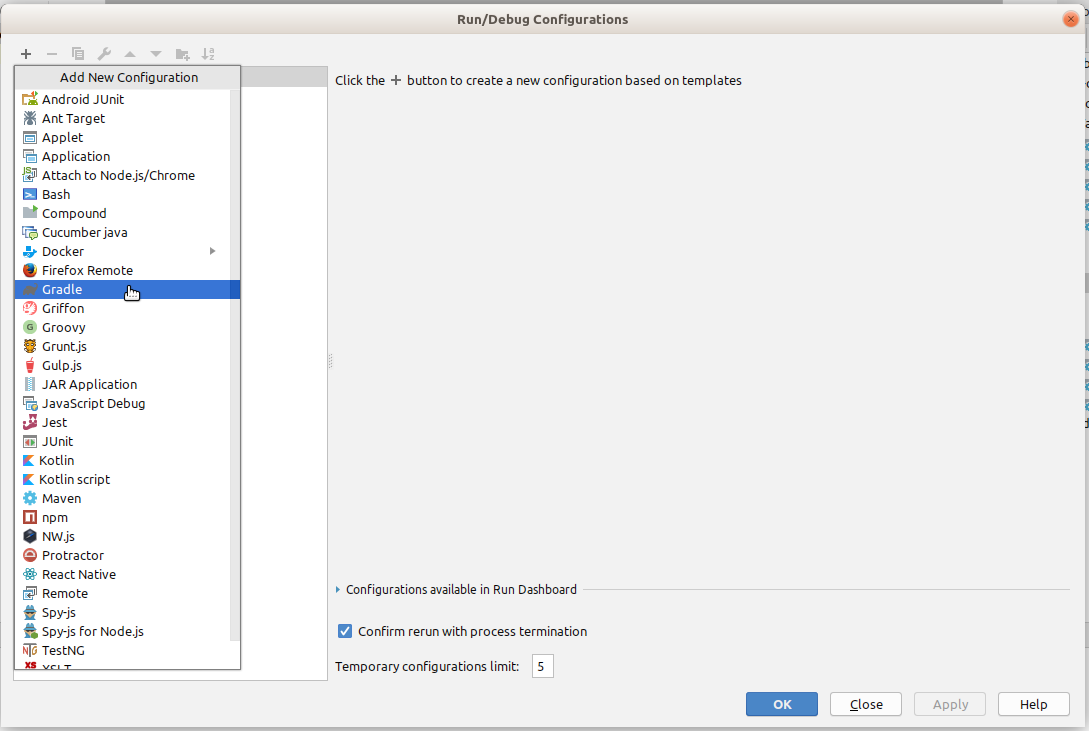Click the Ant Target spider icon
1089x731 pixels.
click(x=30, y=118)
